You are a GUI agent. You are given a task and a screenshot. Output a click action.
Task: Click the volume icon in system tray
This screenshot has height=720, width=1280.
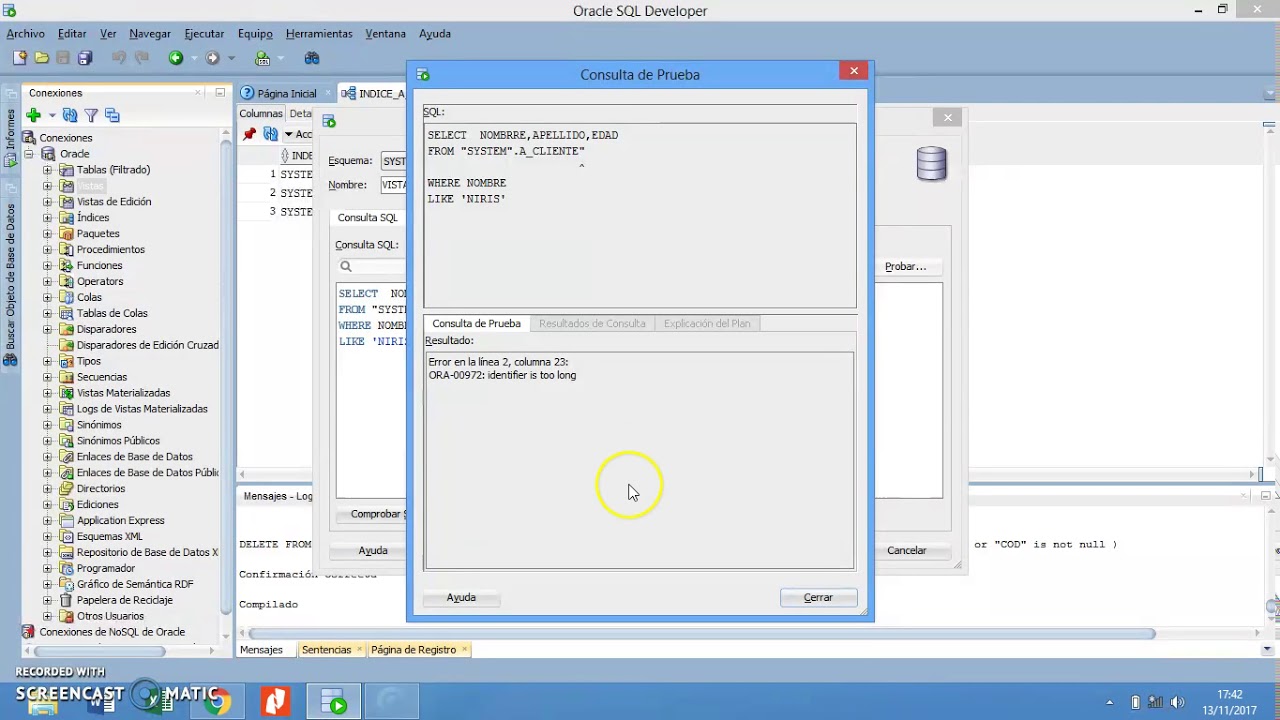pos(1177,702)
